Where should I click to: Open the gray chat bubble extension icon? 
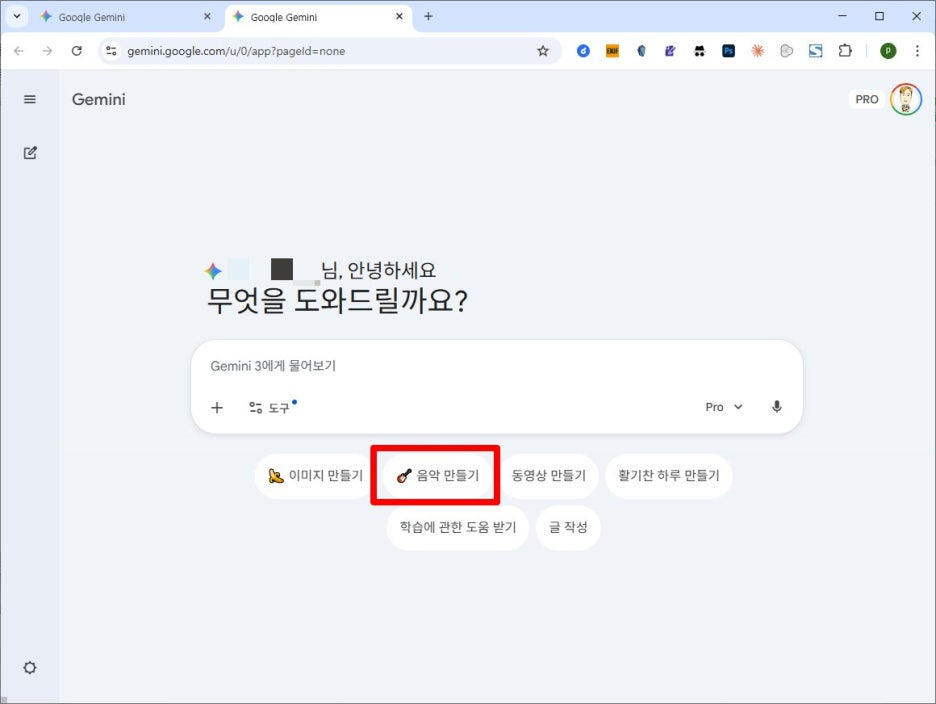click(x=787, y=51)
